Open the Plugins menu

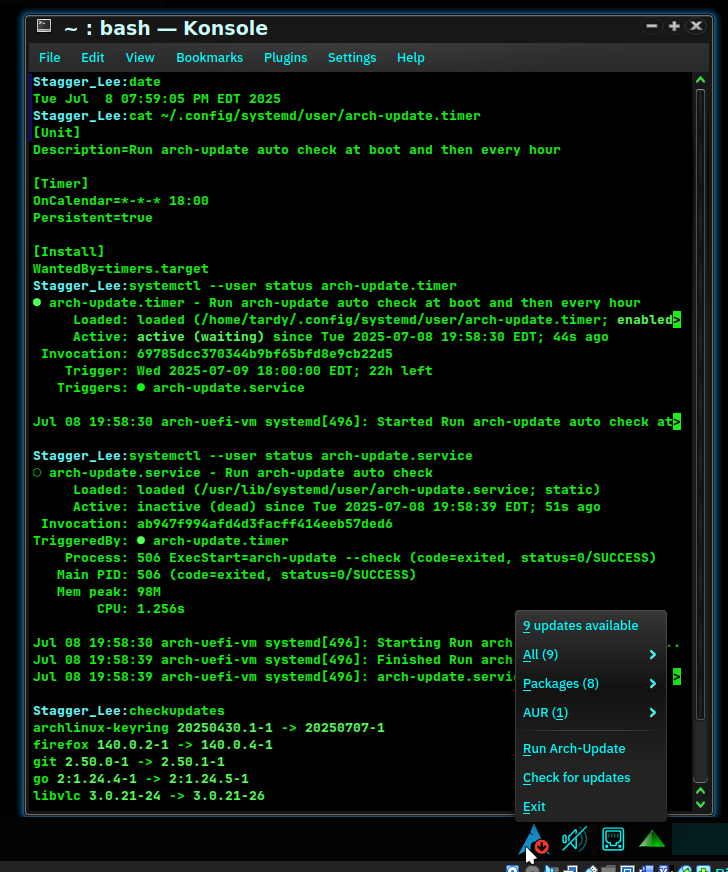[285, 58]
